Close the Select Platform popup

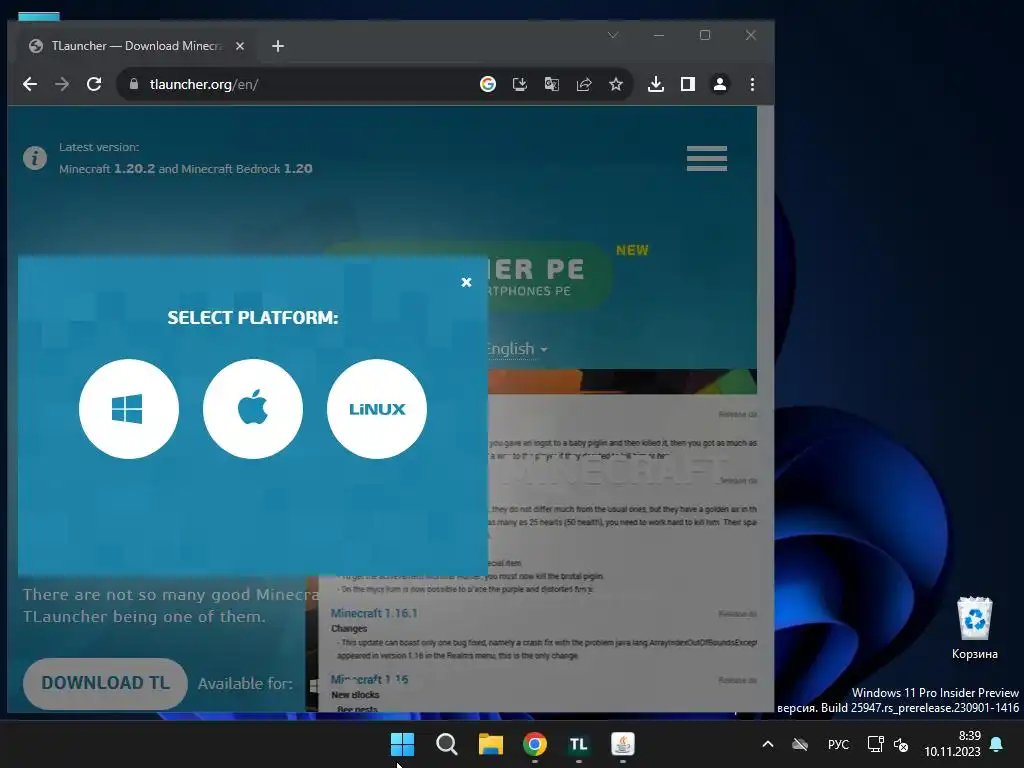click(x=466, y=282)
